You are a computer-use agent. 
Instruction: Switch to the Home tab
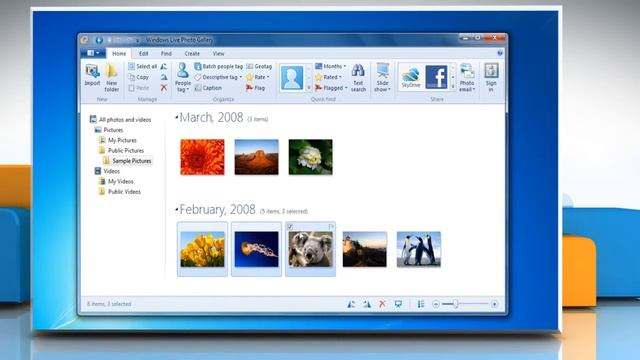[119, 53]
